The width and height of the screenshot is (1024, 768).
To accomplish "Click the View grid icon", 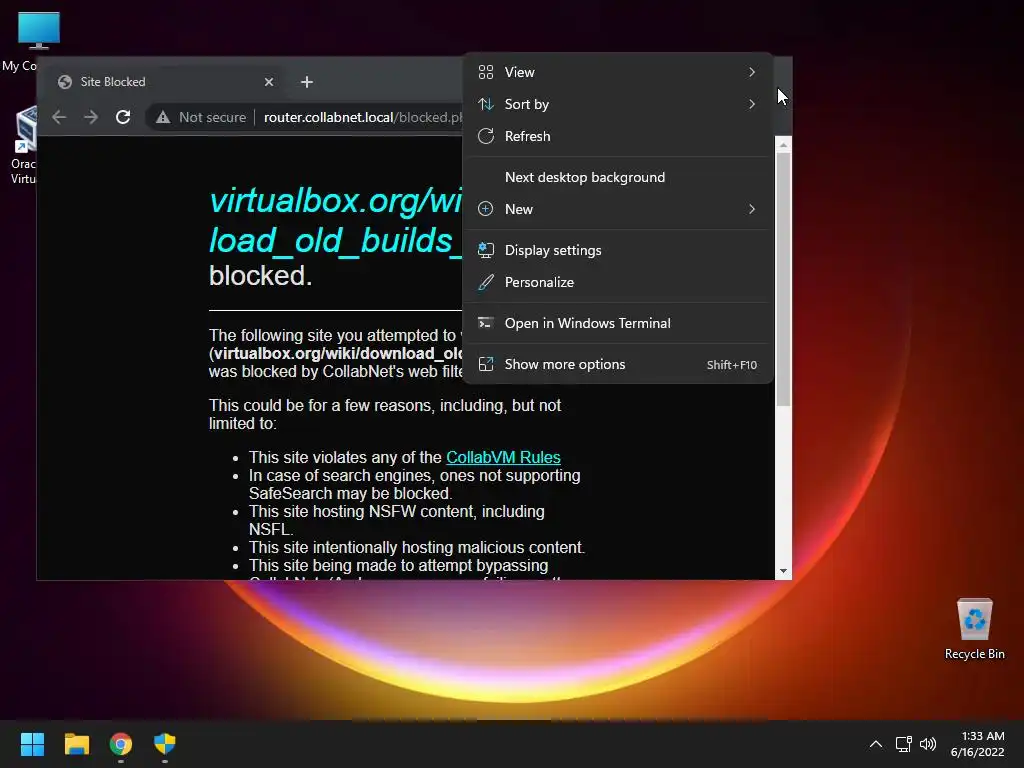I will point(486,72).
